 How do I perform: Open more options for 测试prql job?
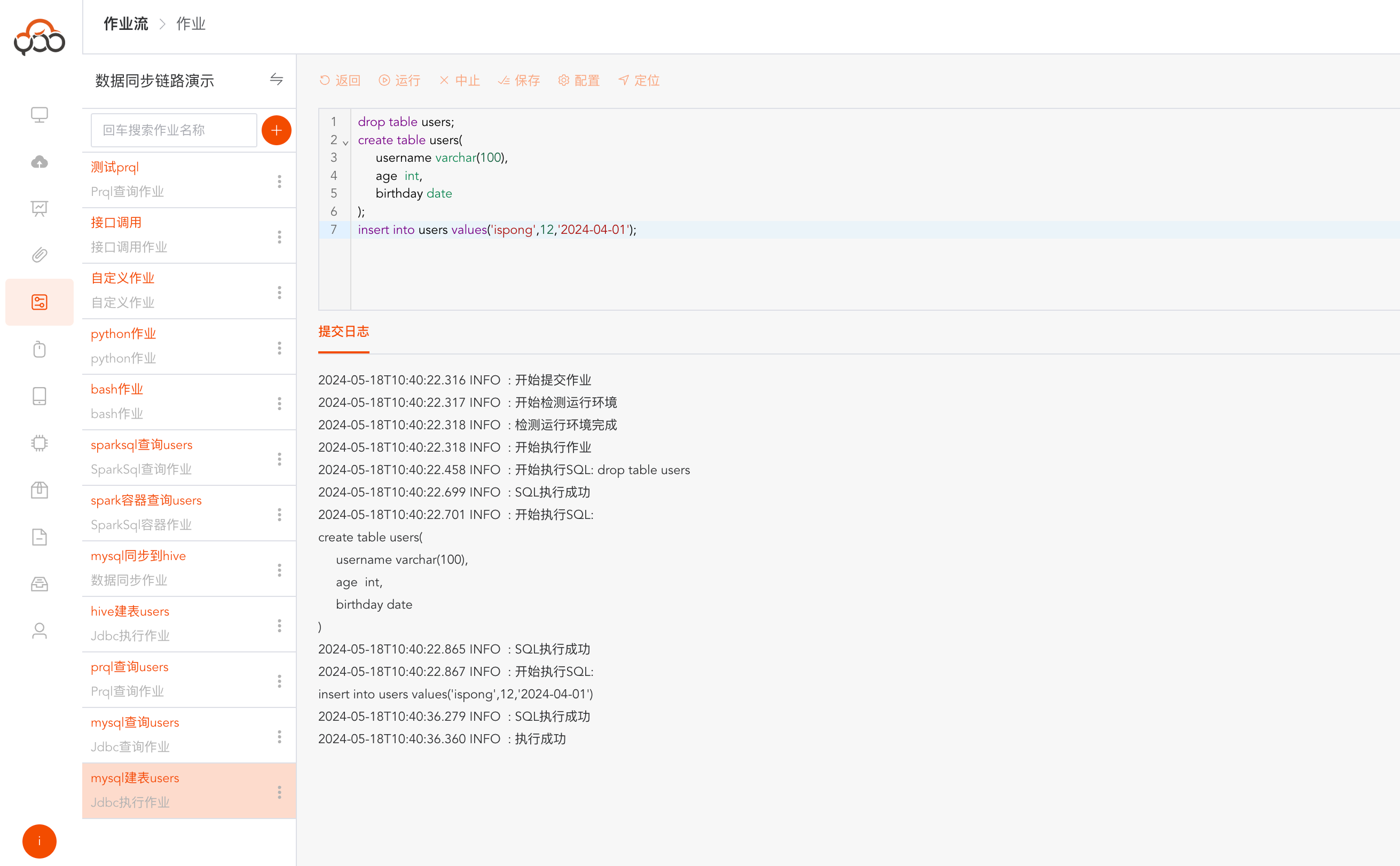tap(279, 181)
